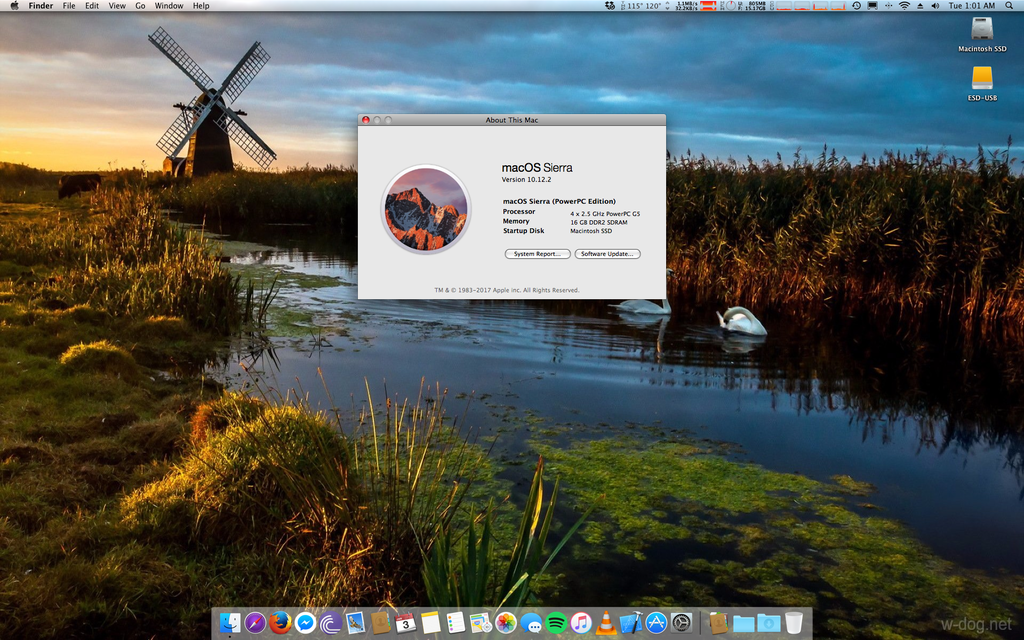This screenshot has width=1024, height=640.
Task: Click the 16 GB DDR2 SDRAM value
Action: 599,223
